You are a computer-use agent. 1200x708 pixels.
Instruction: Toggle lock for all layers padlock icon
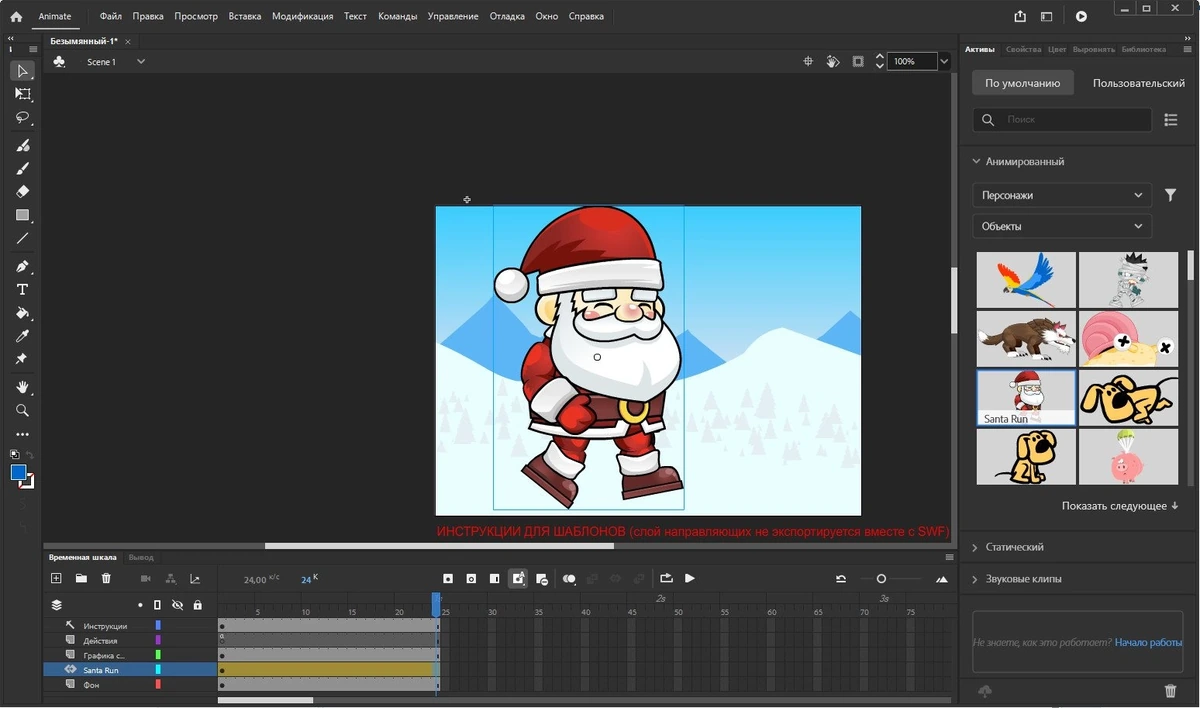(197, 605)
